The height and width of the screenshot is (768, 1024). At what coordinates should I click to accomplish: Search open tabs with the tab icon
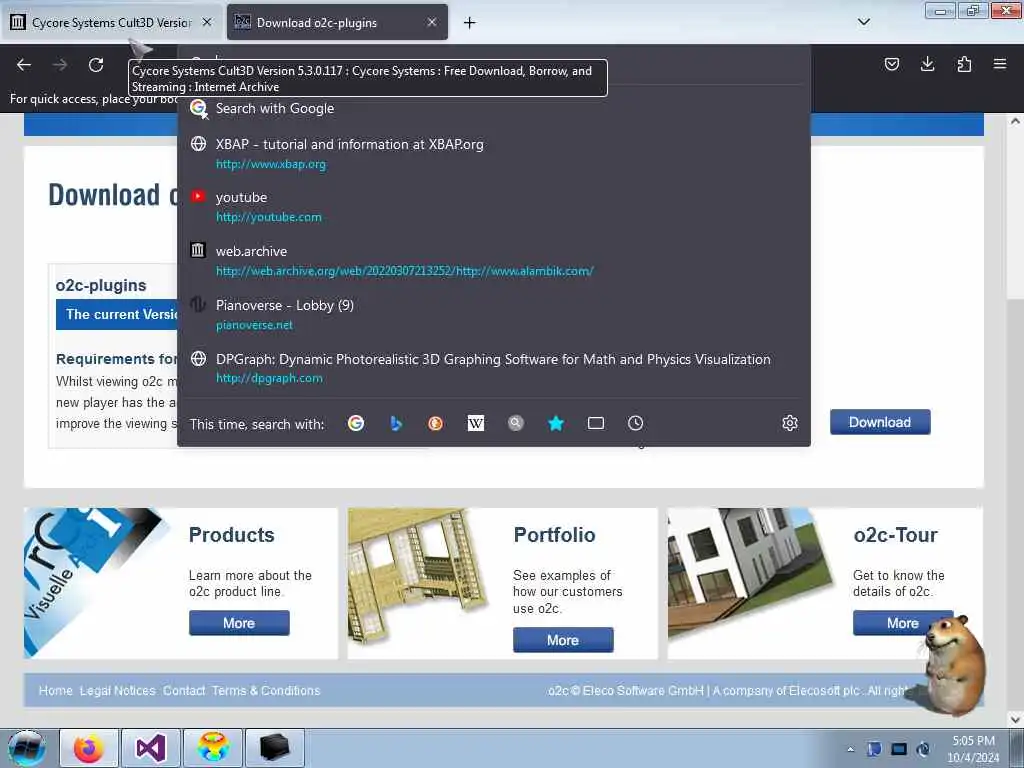point(596,423)
